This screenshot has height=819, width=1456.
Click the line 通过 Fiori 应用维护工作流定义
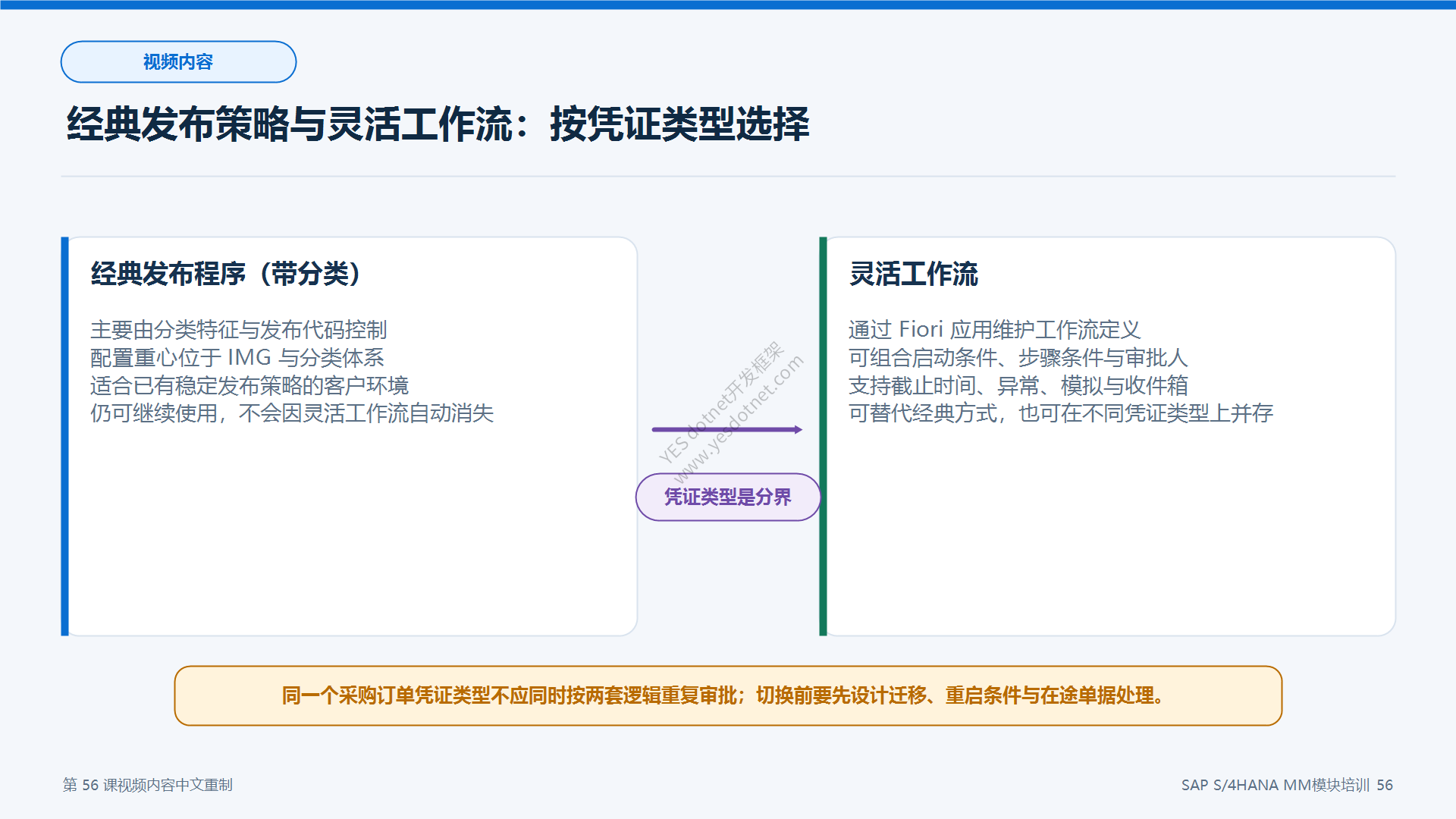click(995, 330)
